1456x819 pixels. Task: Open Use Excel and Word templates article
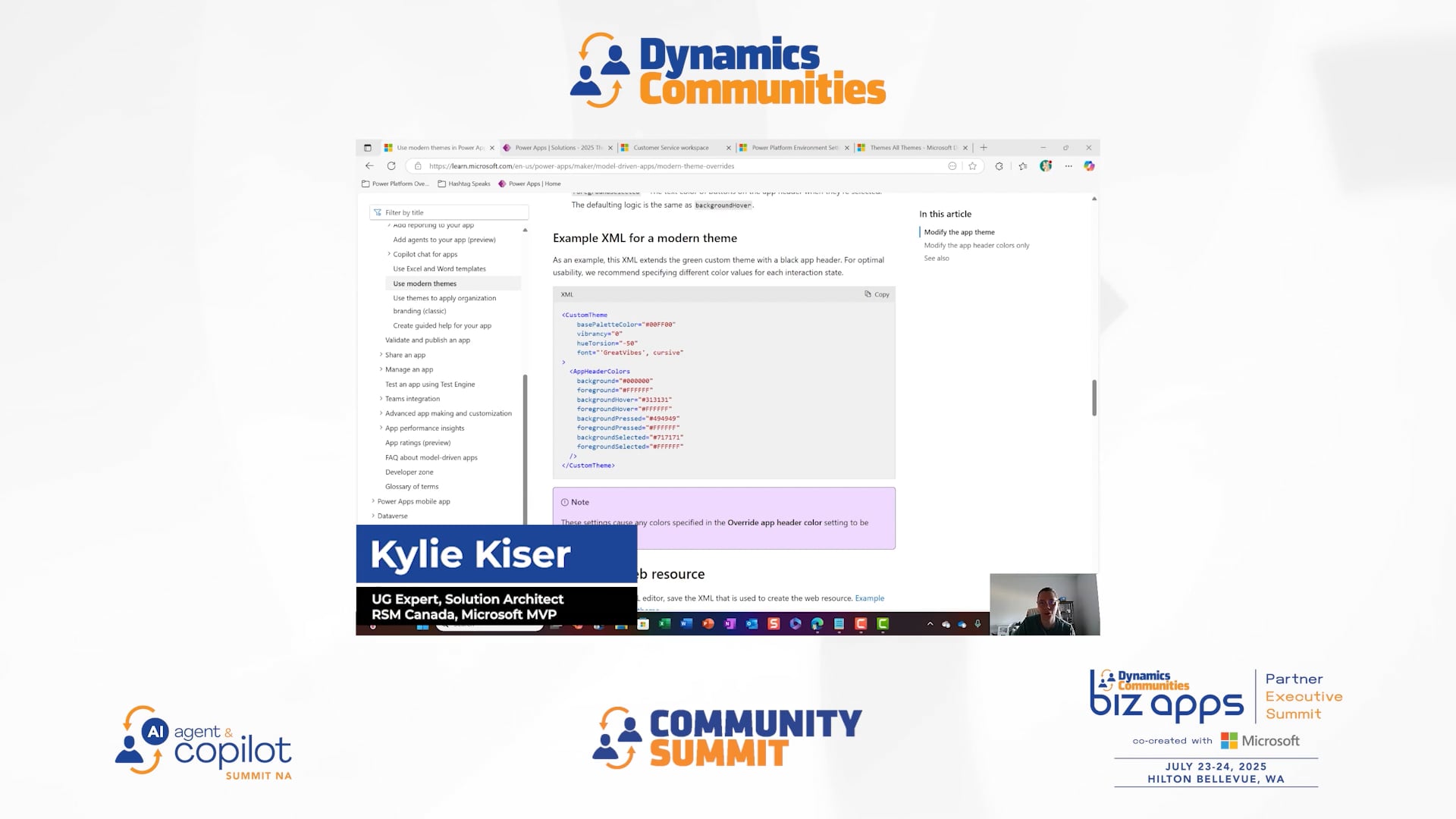point(439,269)
